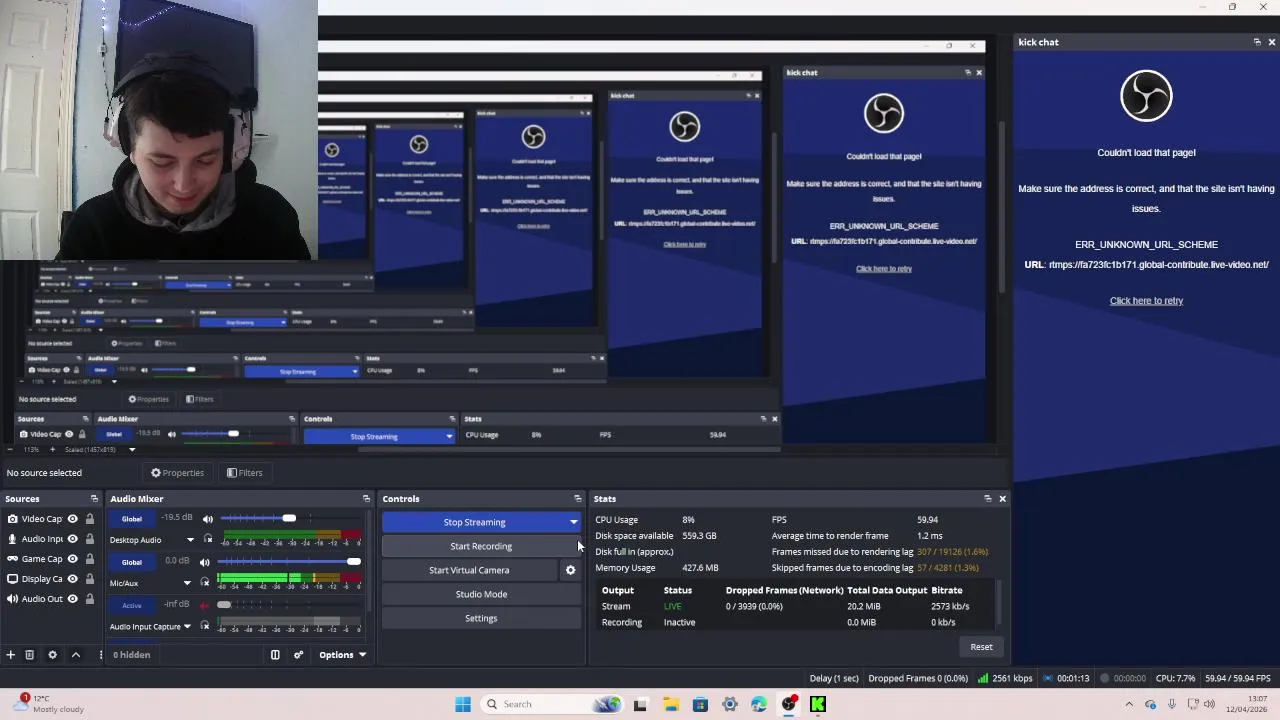This screenshot has width=1280, height=720.
Task: Select the Audio Input source microphone icon
Action: [x=12, y=539]
